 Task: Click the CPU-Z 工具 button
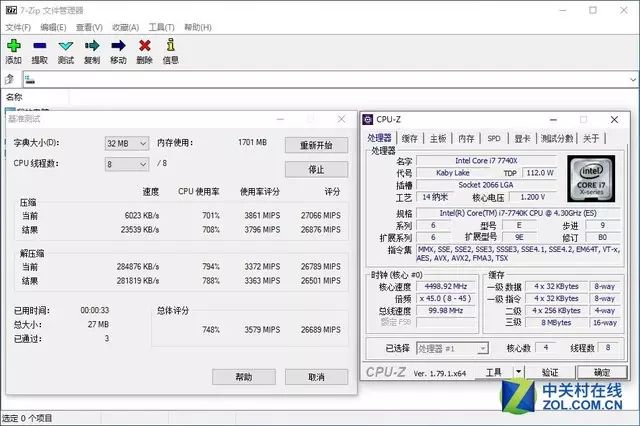coord(493,372)
